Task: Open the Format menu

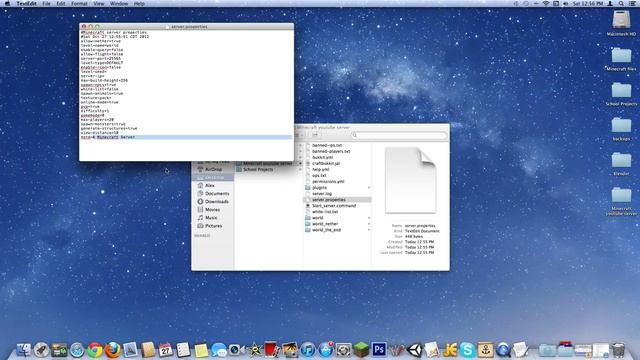Action: (x=79, y=3)
